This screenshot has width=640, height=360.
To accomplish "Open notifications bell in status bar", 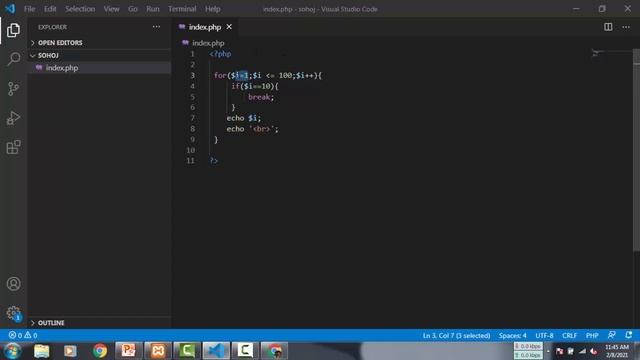I will coord(629,335).
